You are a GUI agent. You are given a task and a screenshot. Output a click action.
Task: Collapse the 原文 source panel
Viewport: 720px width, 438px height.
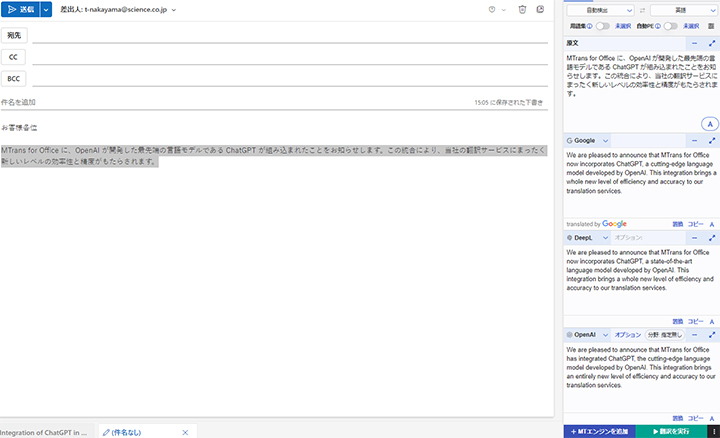point(694,43)
